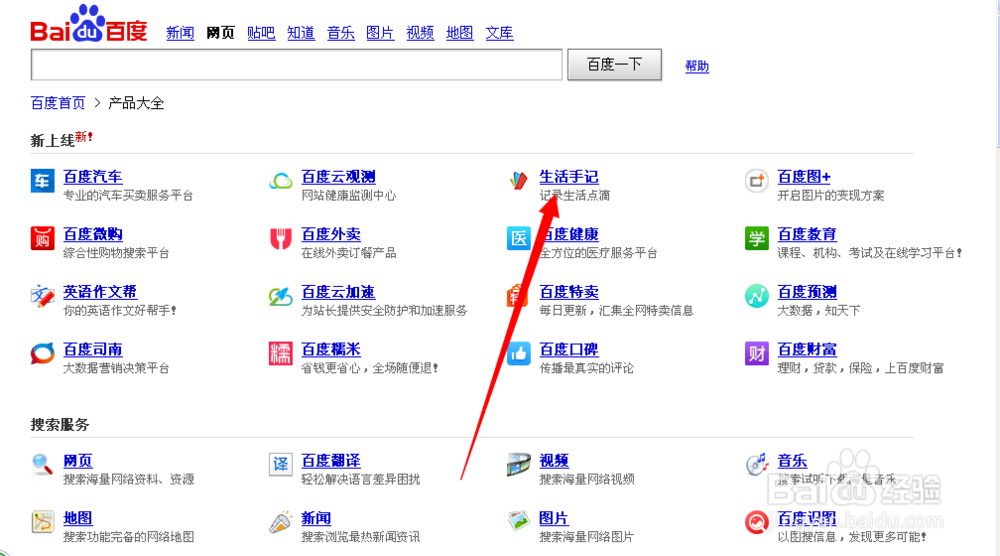This screenshot has height=556, width=1000.
Task: Click the 百度财富 purple icon
Action: 756,353
